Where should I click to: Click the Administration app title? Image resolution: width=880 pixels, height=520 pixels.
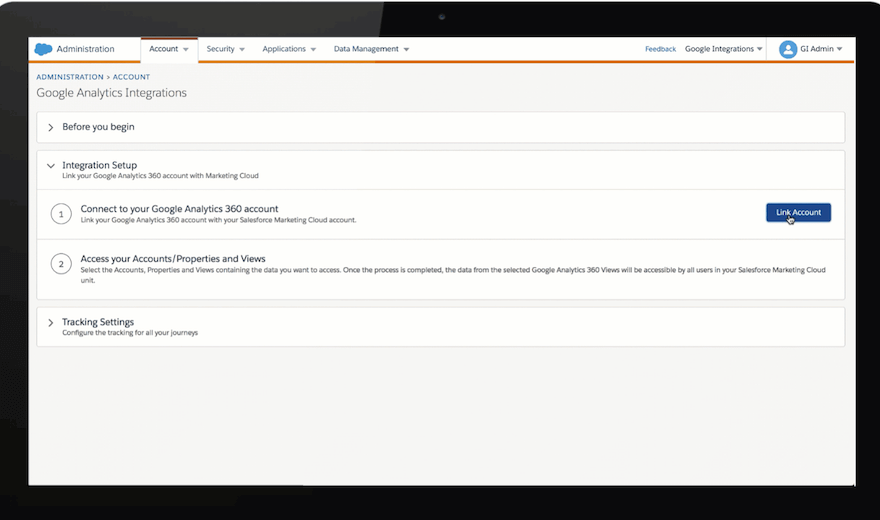pos(85,49)
